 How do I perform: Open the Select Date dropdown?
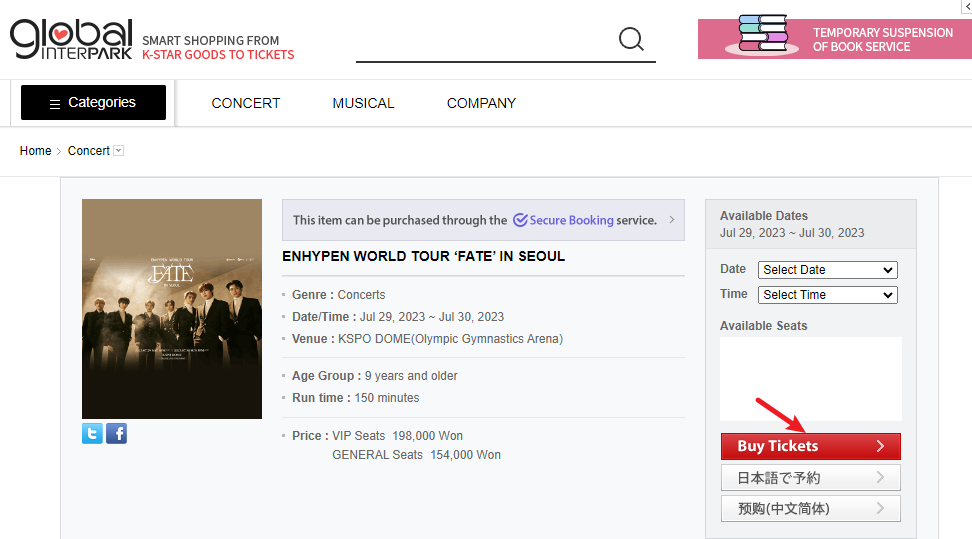[x=828, y=270]
